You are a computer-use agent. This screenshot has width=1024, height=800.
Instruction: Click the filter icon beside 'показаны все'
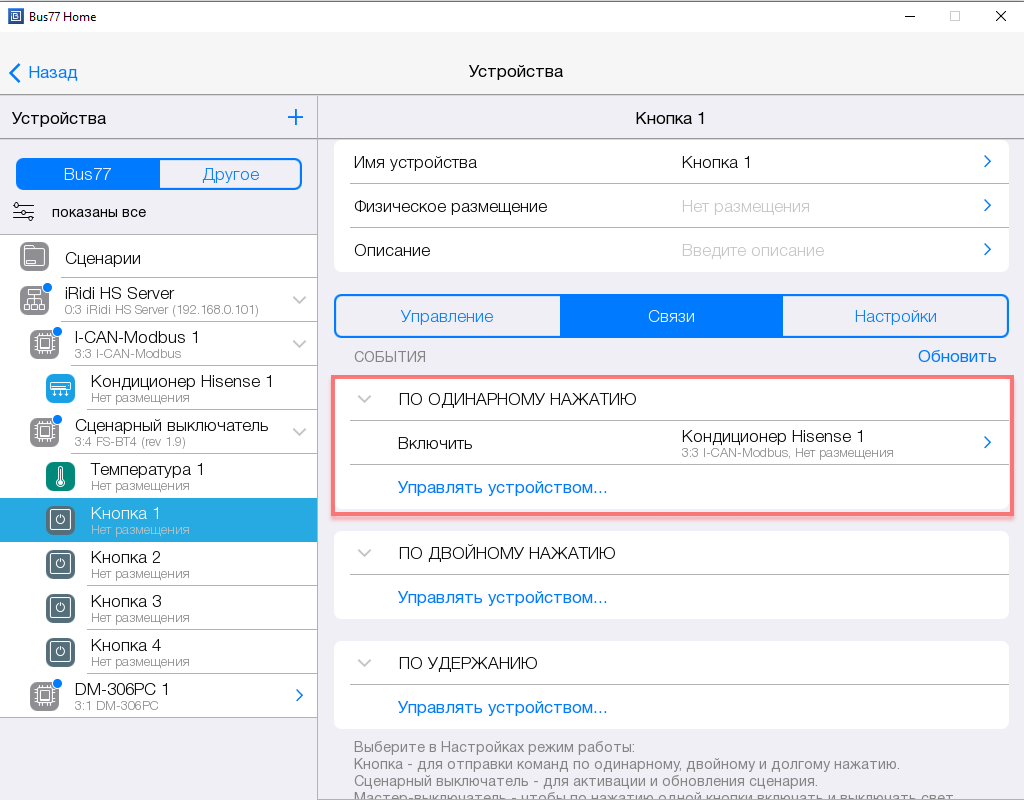(x=23, y=211)
